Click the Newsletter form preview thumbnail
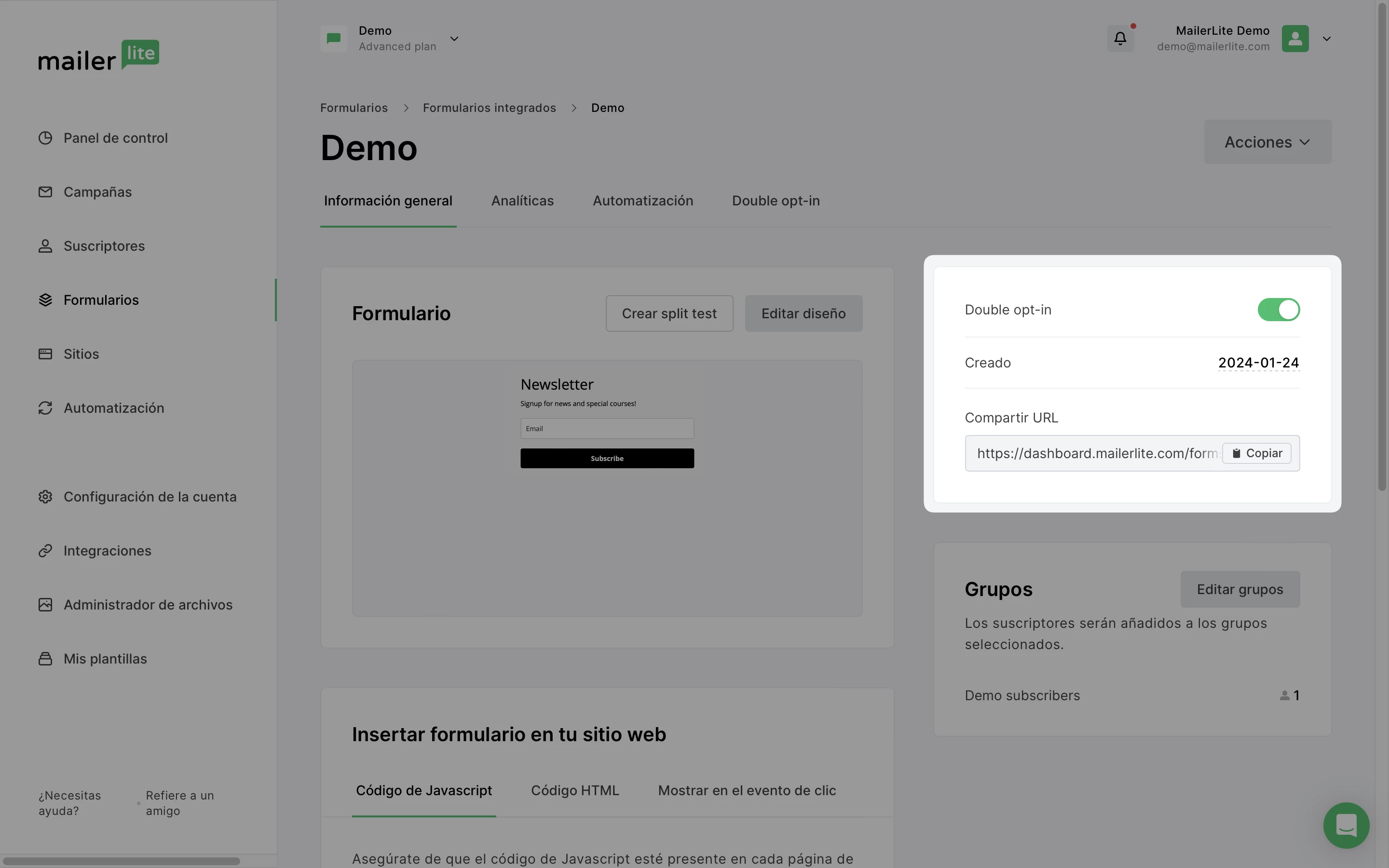 coord(607,488)
